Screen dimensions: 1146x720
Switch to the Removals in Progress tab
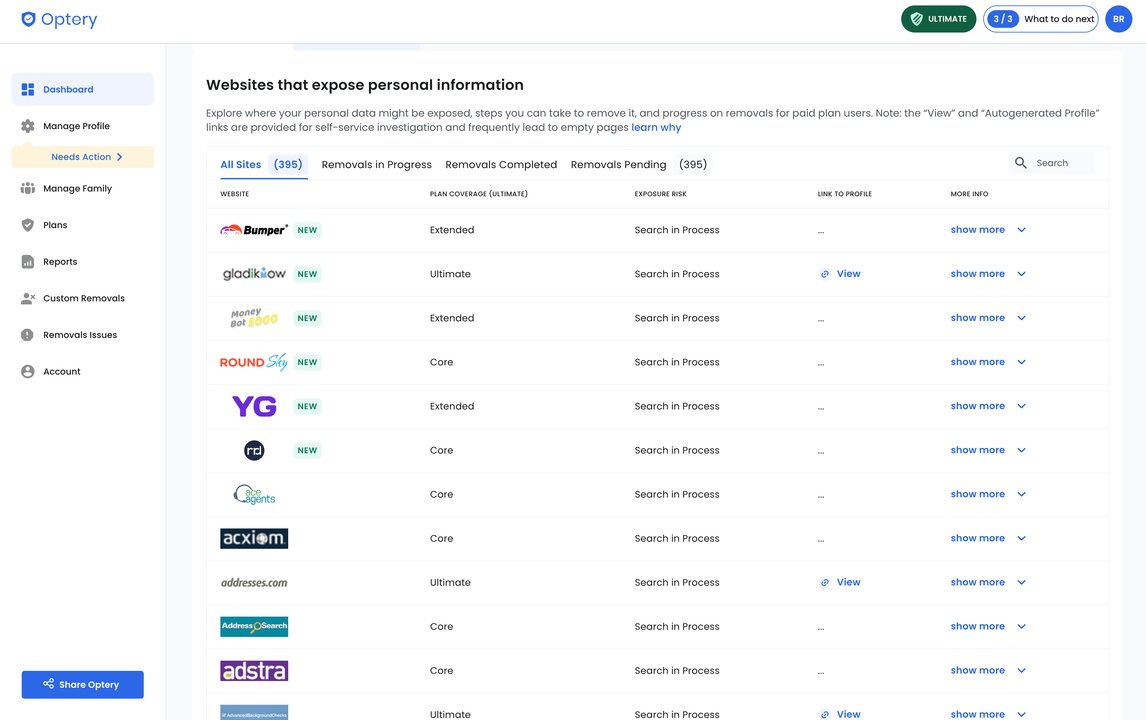(x=376, y=164)
